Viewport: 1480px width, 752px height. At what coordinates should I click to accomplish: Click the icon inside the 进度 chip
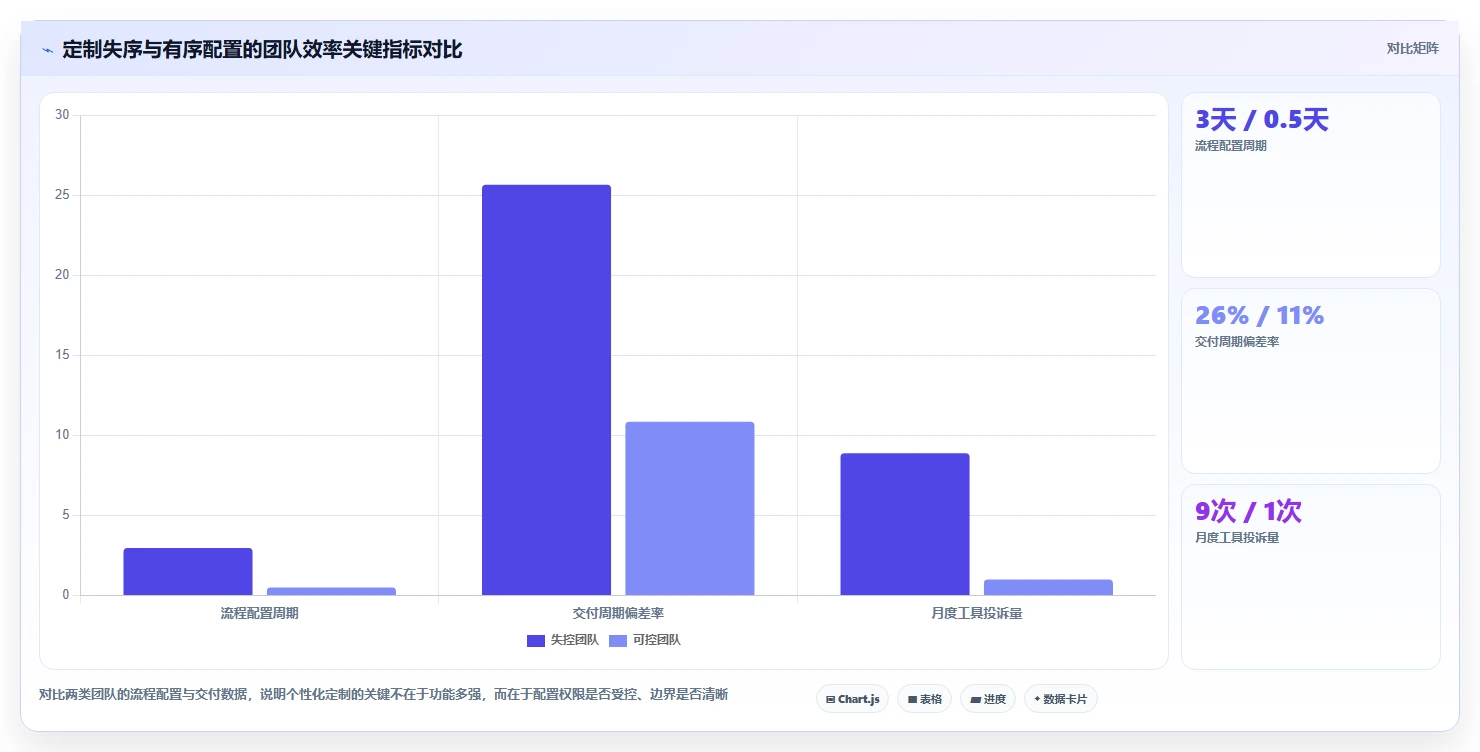[976, 699]
